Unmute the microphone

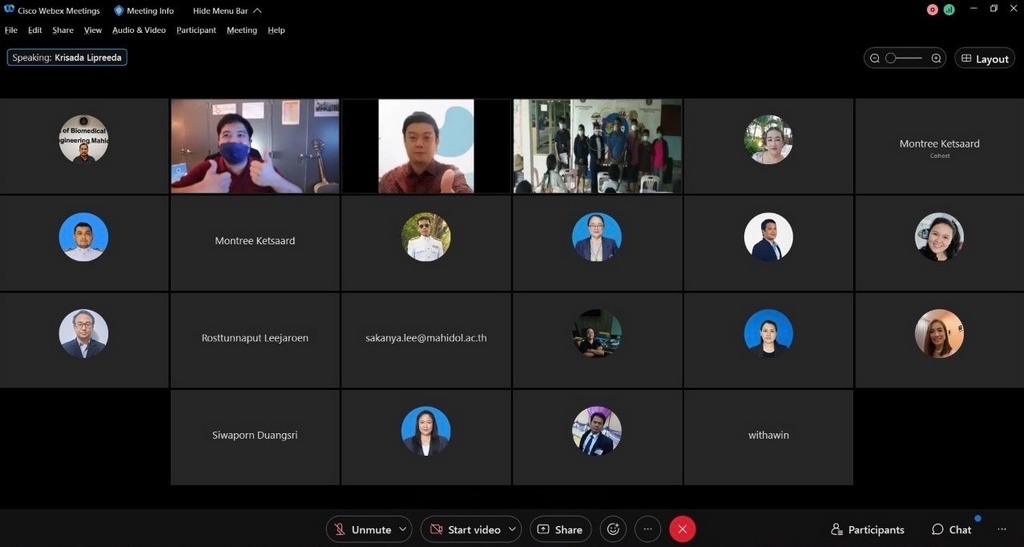point(360,529)
